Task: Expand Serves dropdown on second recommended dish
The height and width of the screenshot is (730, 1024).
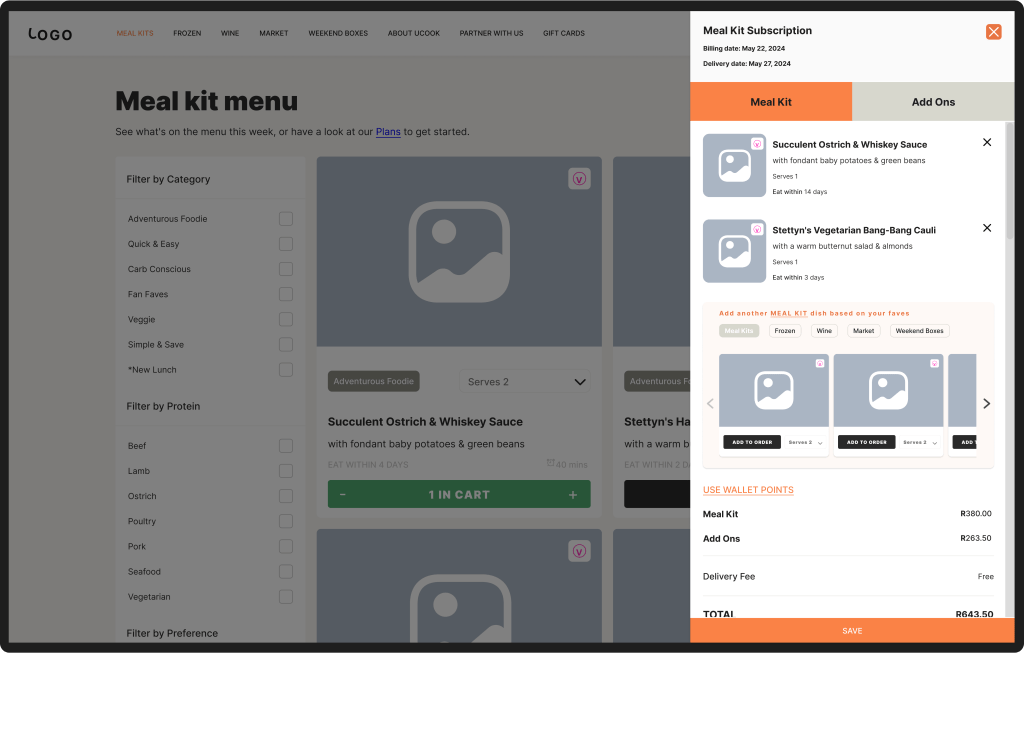Action: (x=920, y=442)
